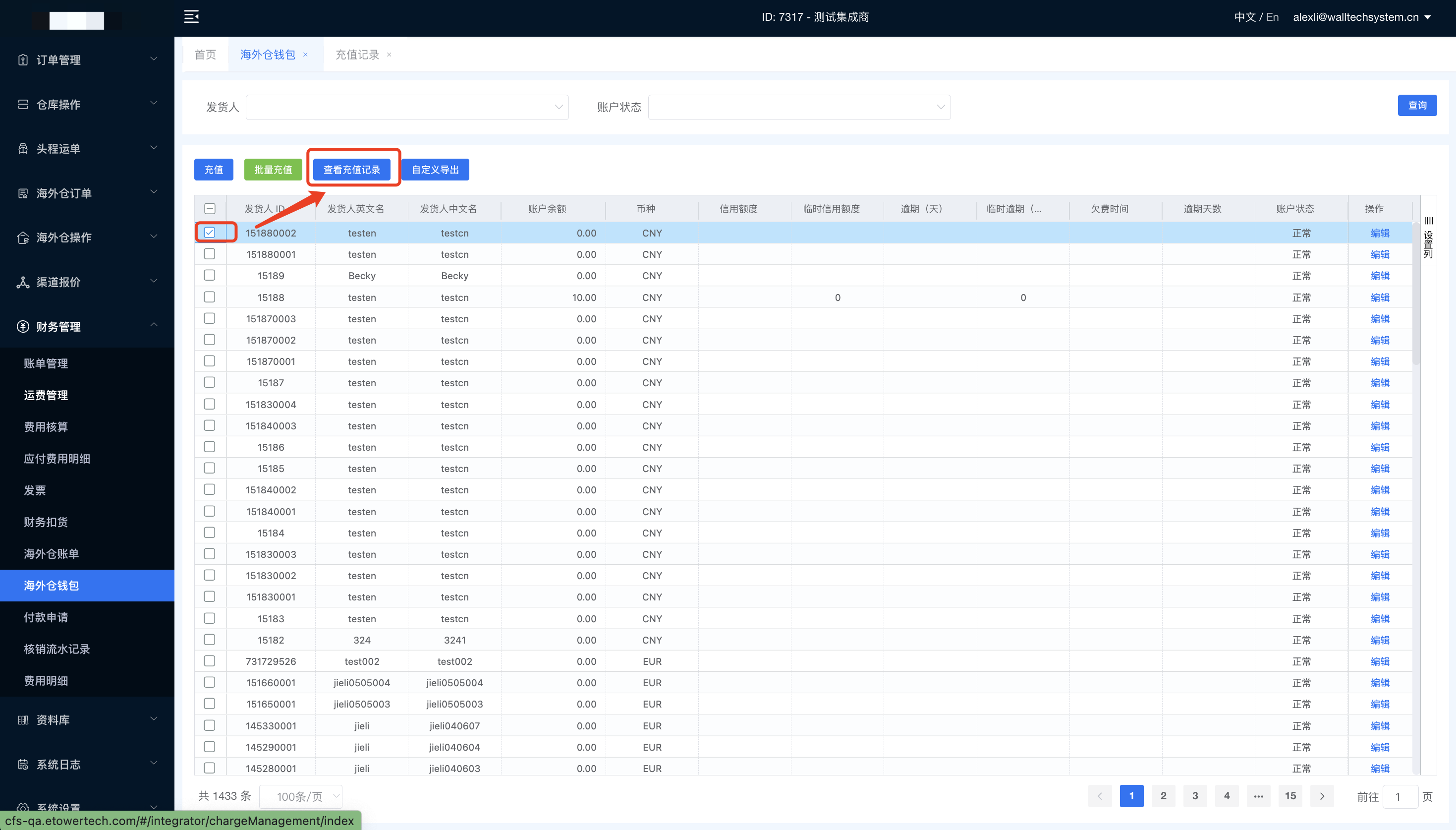
Task: Open the 账户状态 dropdown
Action: (799, 107)
